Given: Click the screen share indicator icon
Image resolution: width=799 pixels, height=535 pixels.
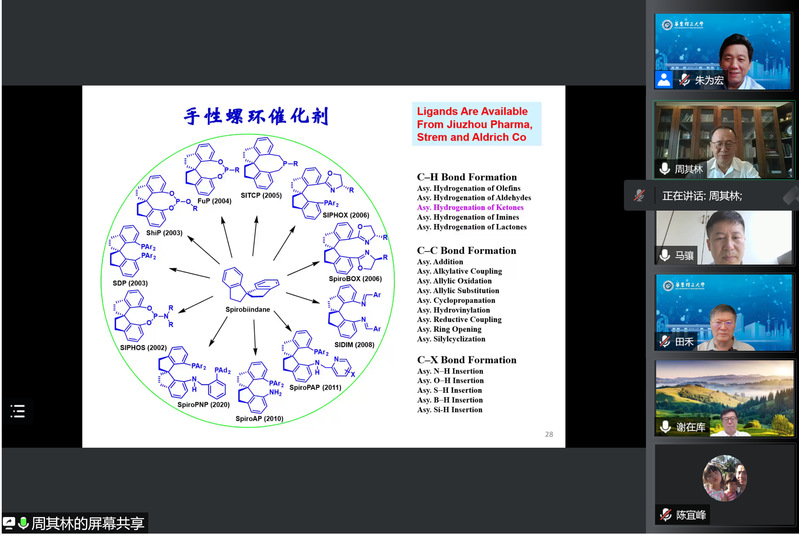Looking at the screenshot, I should pyautogui.click(x=8, y=523).
